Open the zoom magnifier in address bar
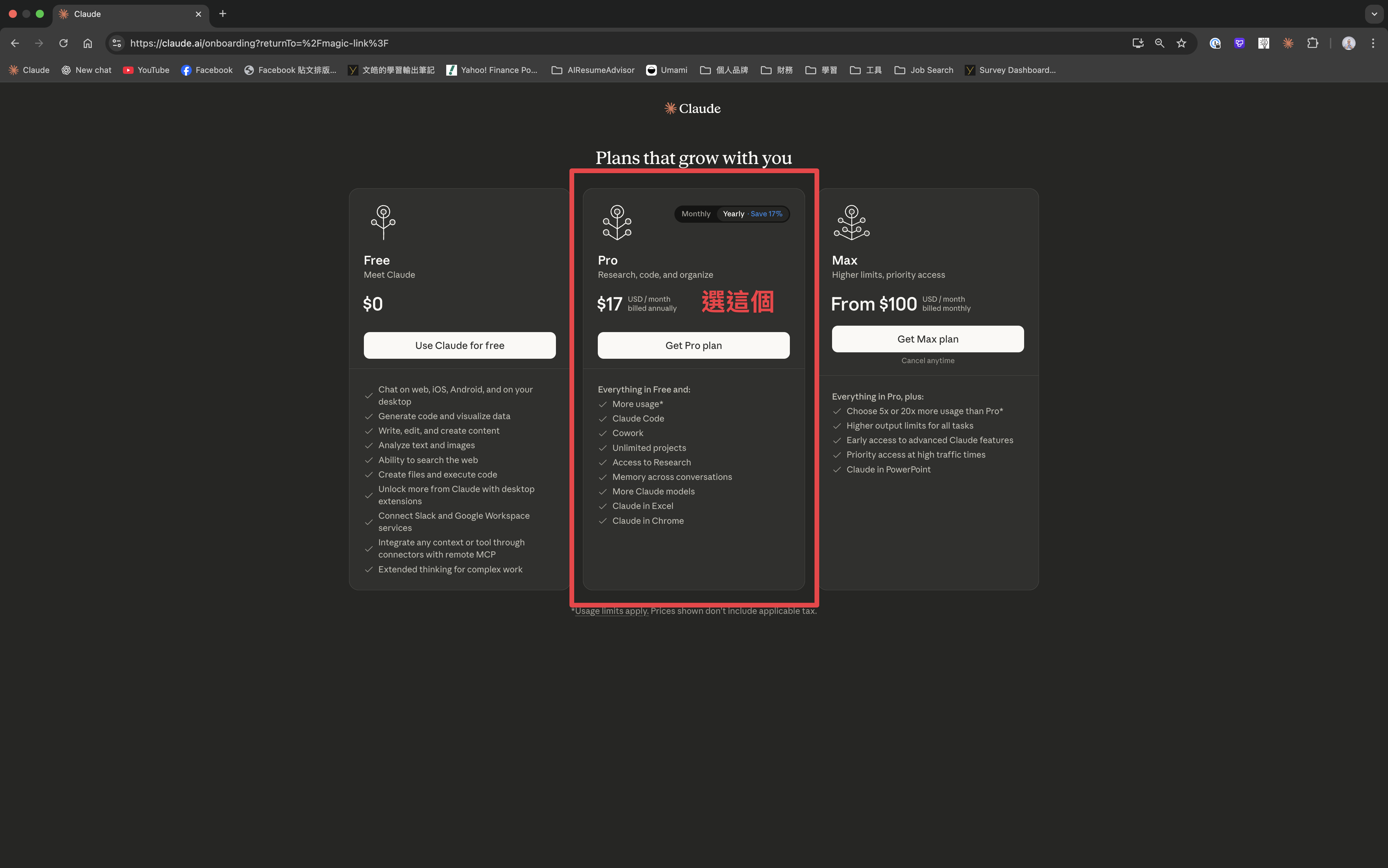 coord(1159,43)
